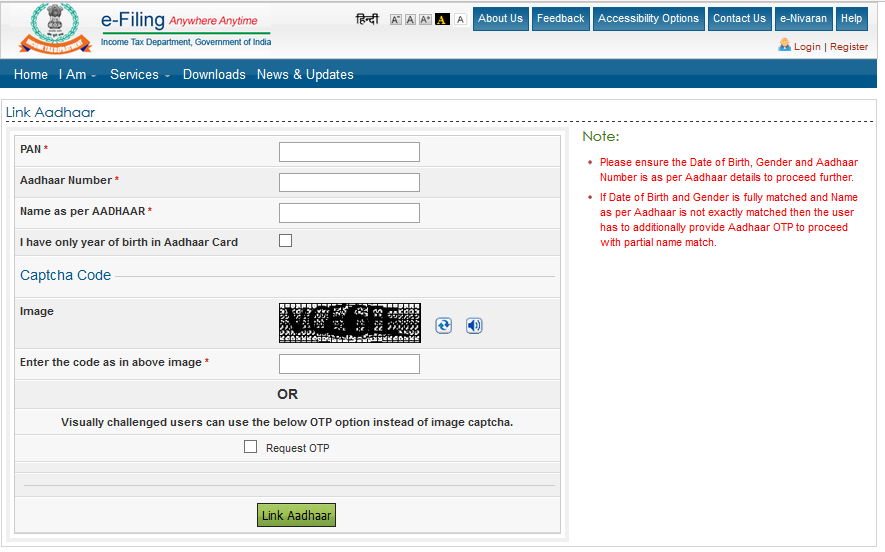Click the 'Income Tax Department, Government of India' text

tap(186, 42)
